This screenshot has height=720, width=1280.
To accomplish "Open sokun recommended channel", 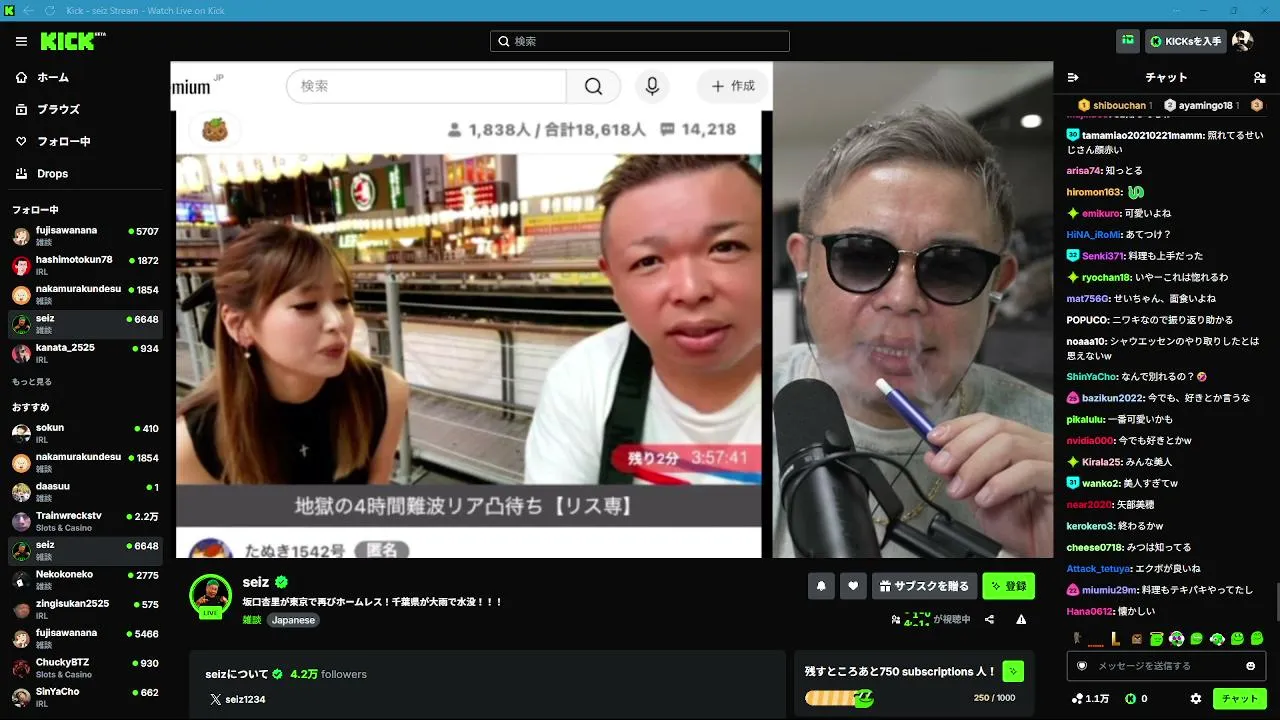I will (x=85, y=433).
